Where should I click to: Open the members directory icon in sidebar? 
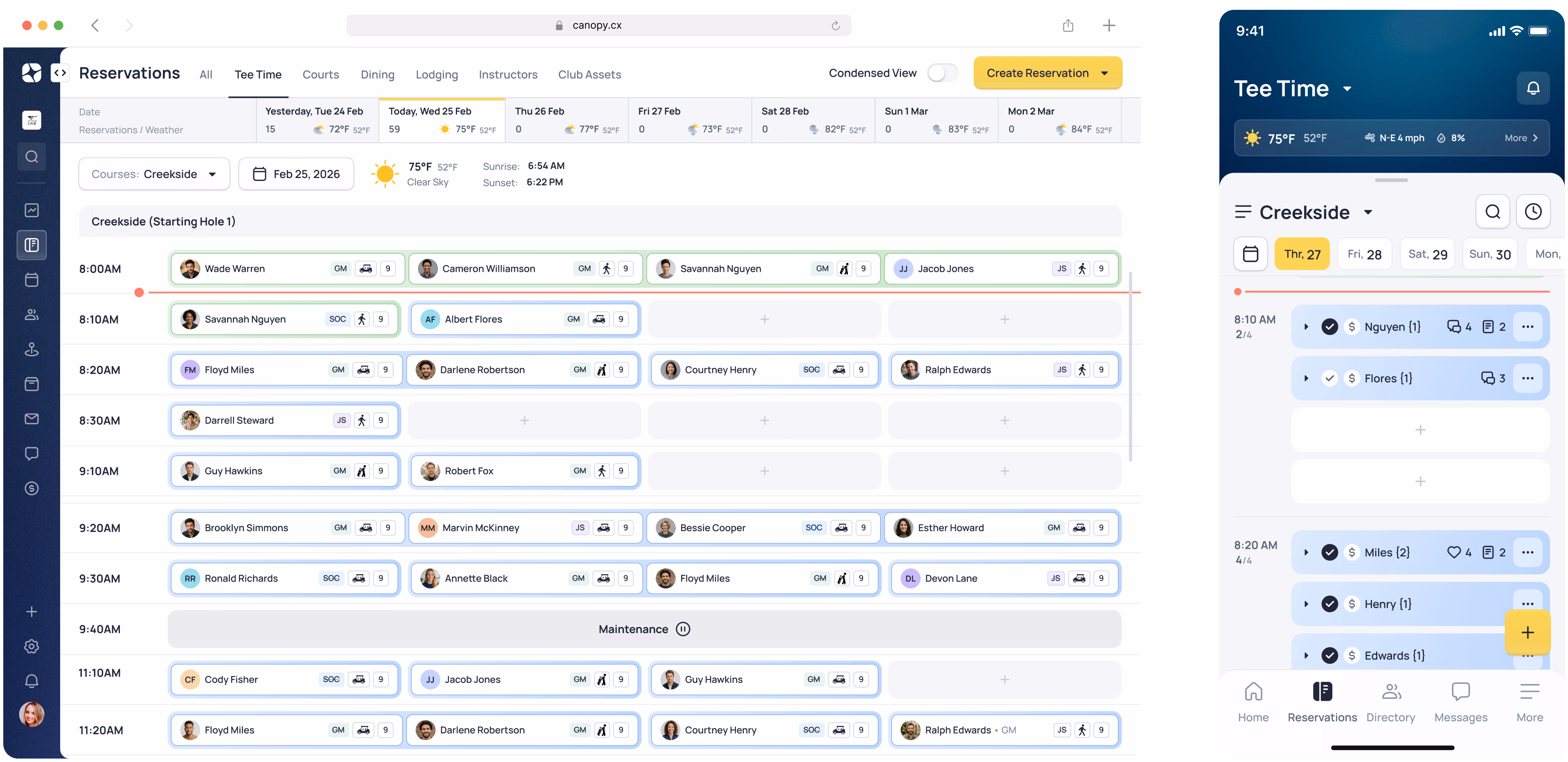pyautogui.click(x=32, y=315)
